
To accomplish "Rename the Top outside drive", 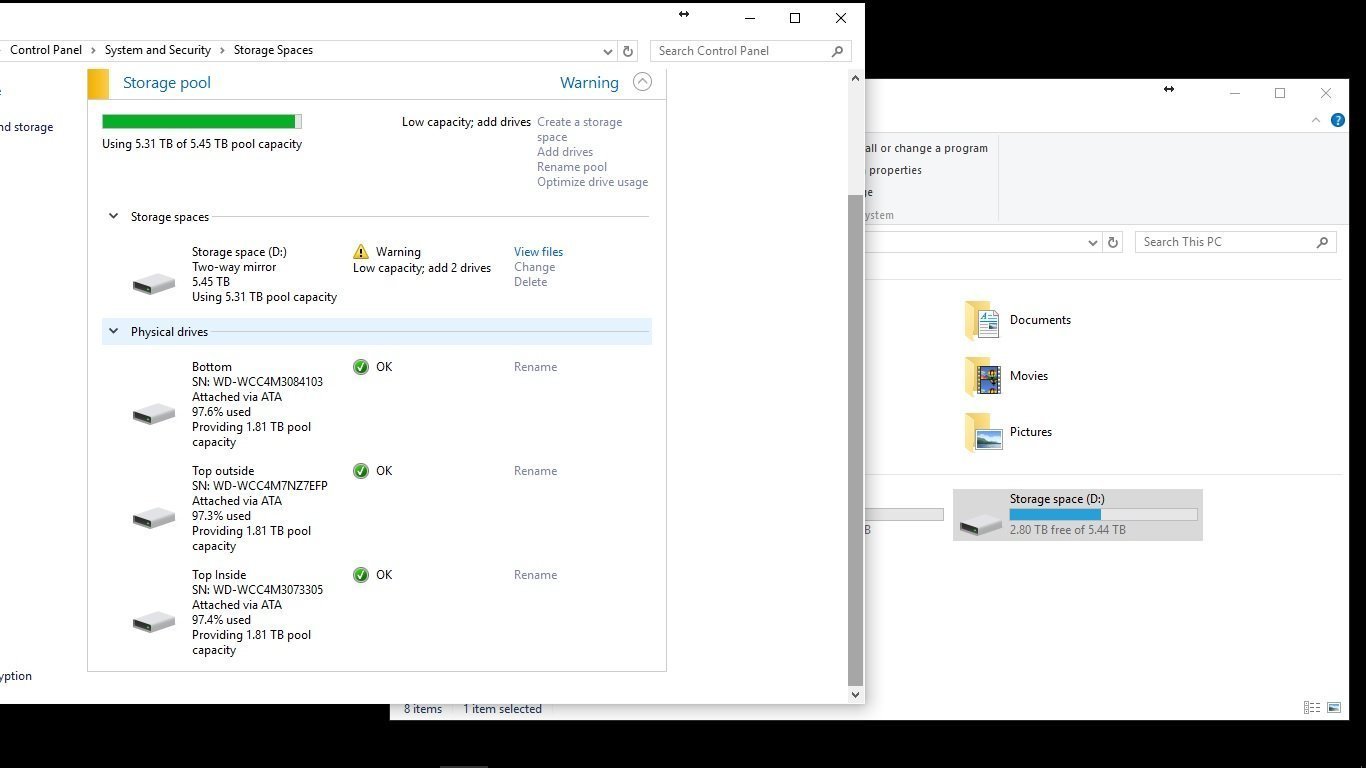I will 535,471.
